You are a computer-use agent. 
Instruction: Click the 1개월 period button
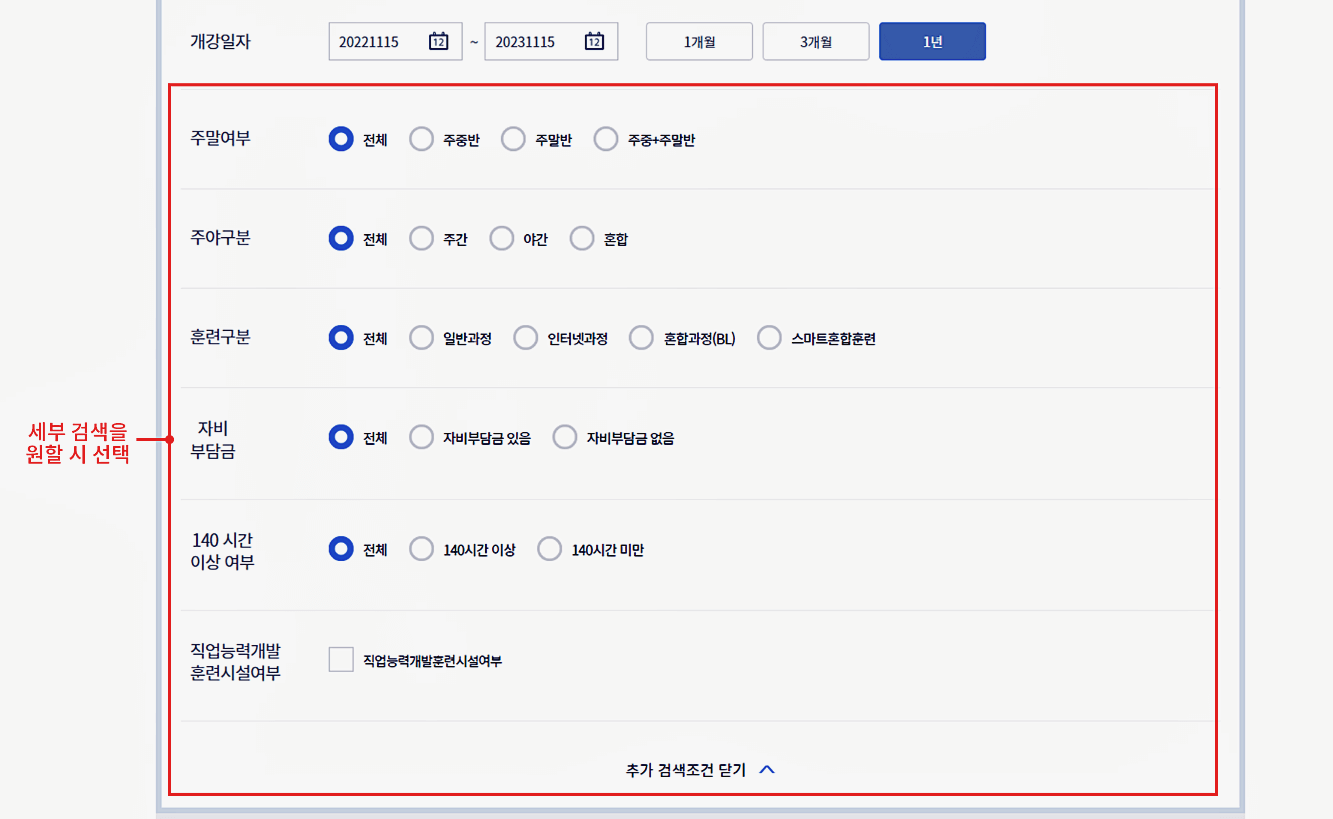(x=699, y=42)
